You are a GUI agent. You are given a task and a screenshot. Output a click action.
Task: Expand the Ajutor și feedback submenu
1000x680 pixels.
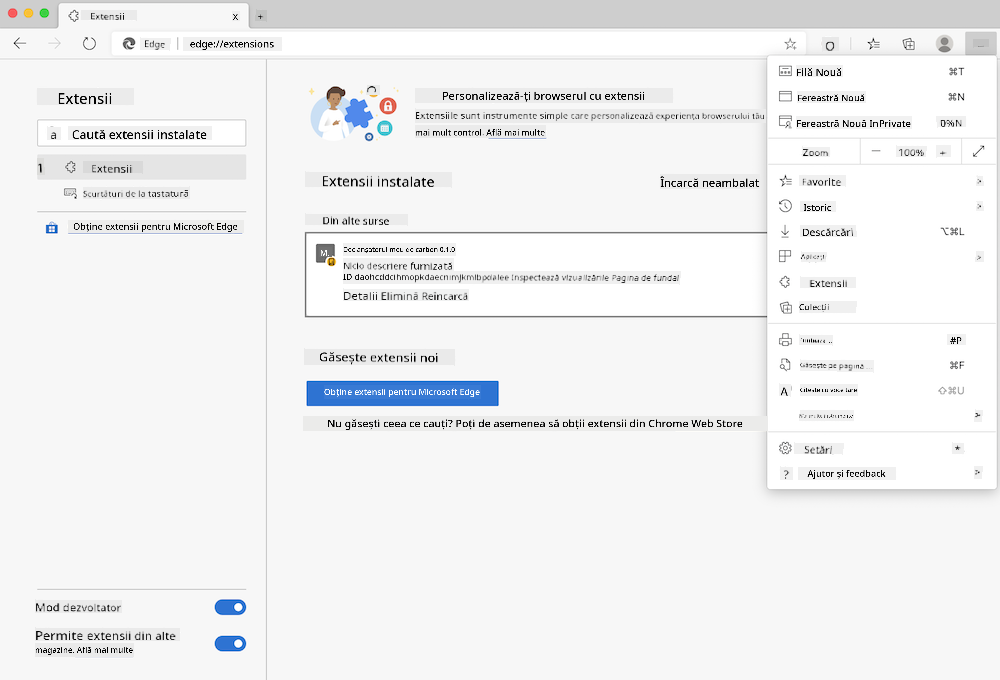977,472
